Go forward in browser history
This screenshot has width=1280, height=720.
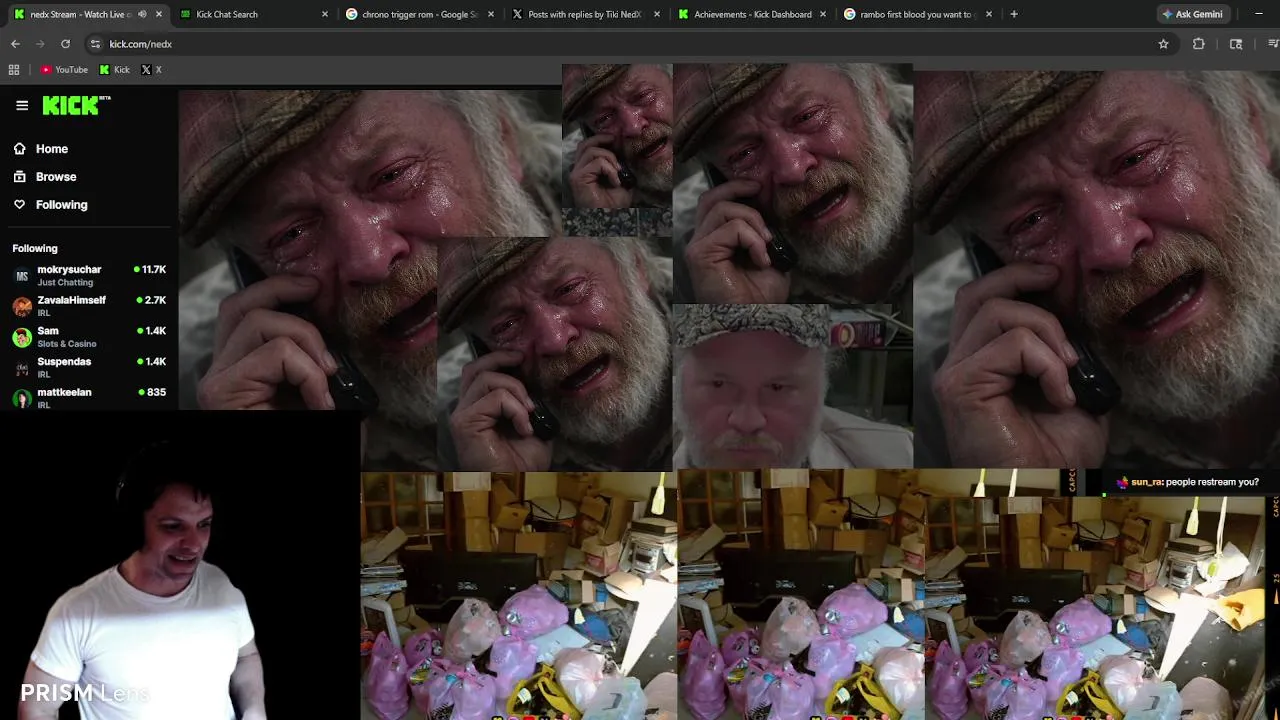click(x=40, y=44)
